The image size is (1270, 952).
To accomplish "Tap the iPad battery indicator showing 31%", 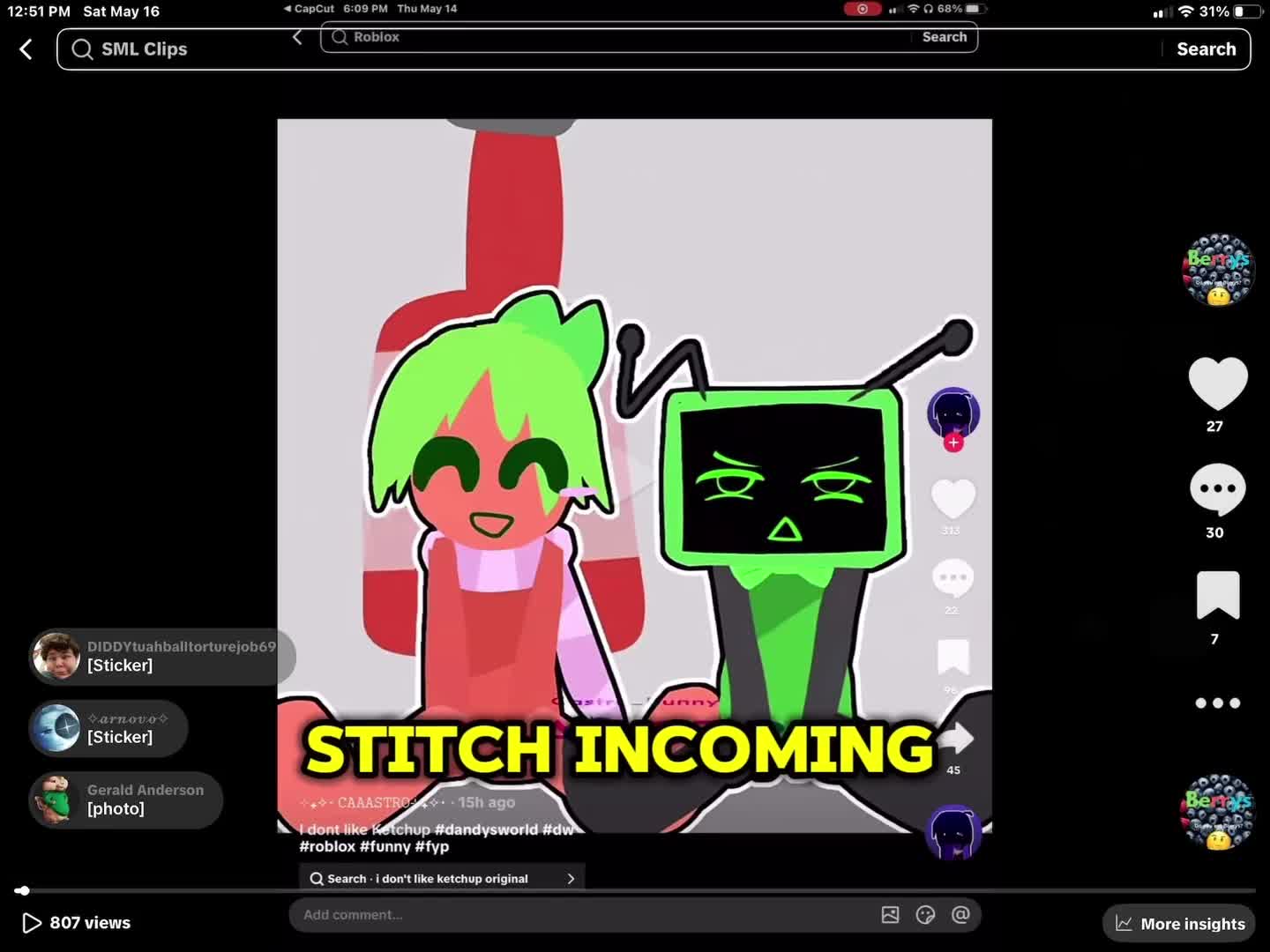I will click(1248, 12).
